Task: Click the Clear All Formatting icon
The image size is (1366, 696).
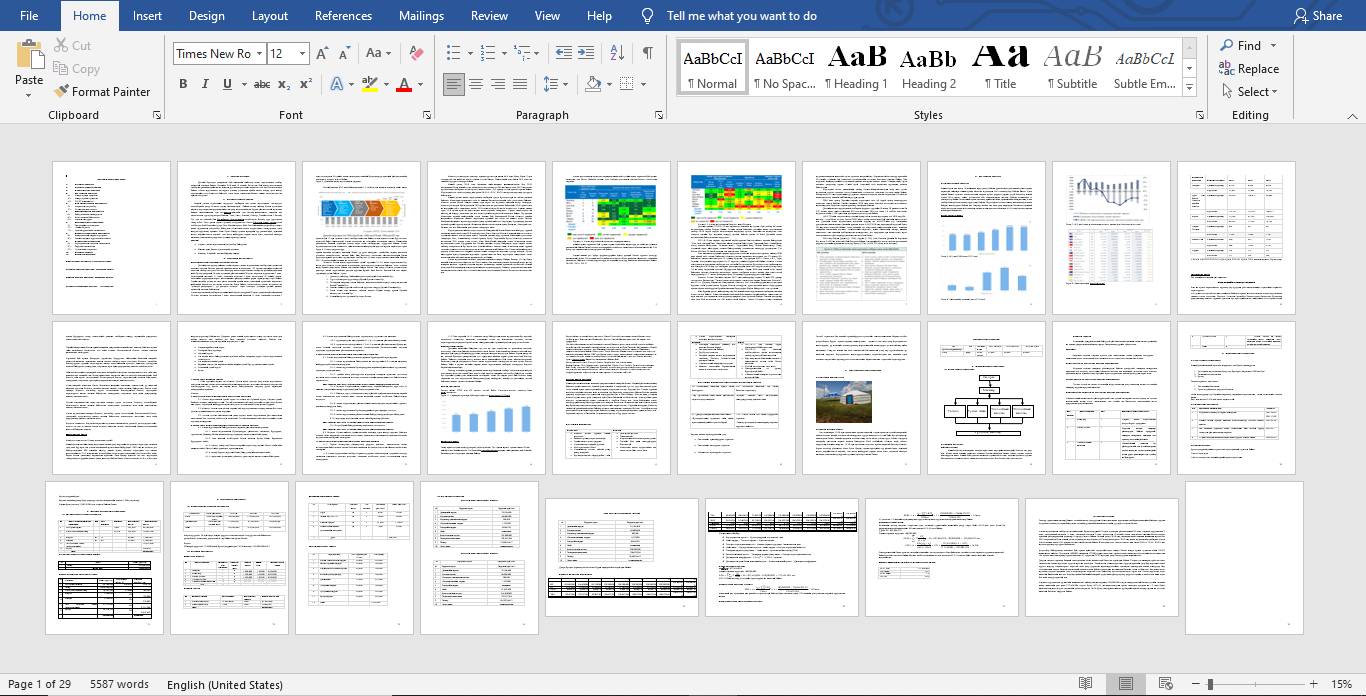Action: point(417,54)
